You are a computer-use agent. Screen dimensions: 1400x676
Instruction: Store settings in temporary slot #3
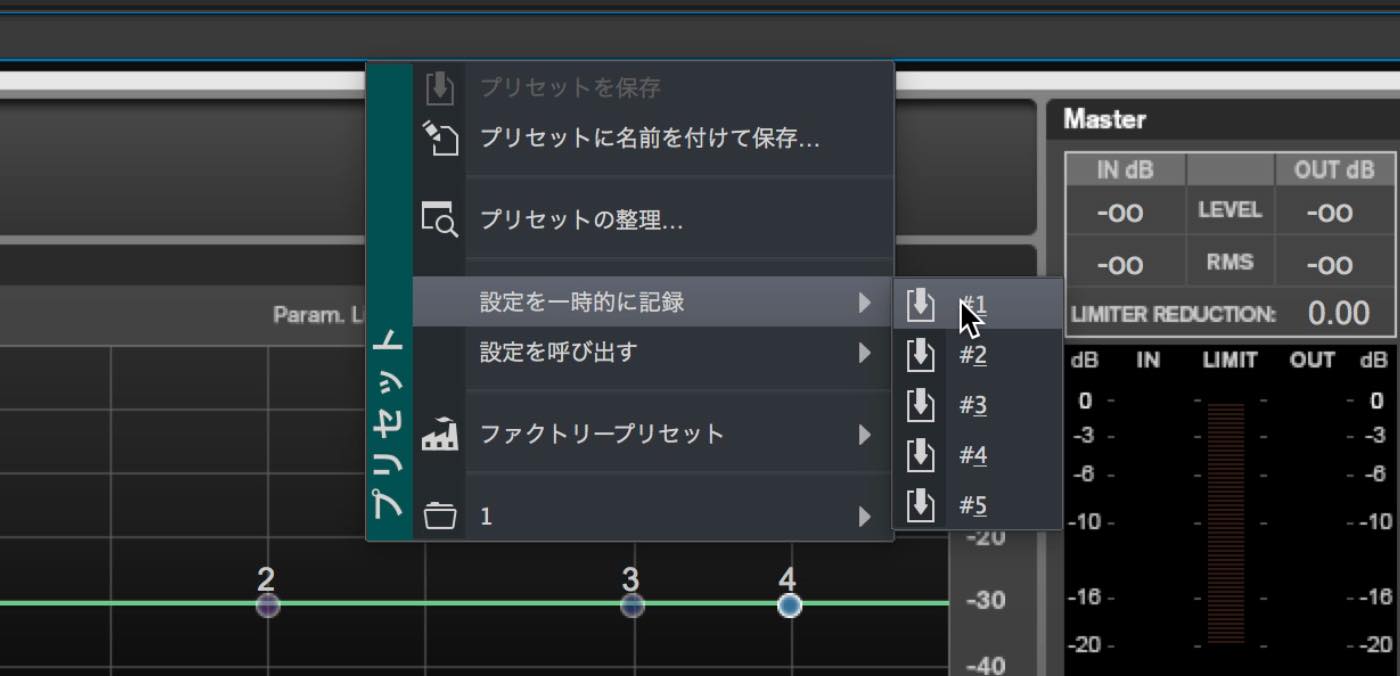(x=977, y=404)
